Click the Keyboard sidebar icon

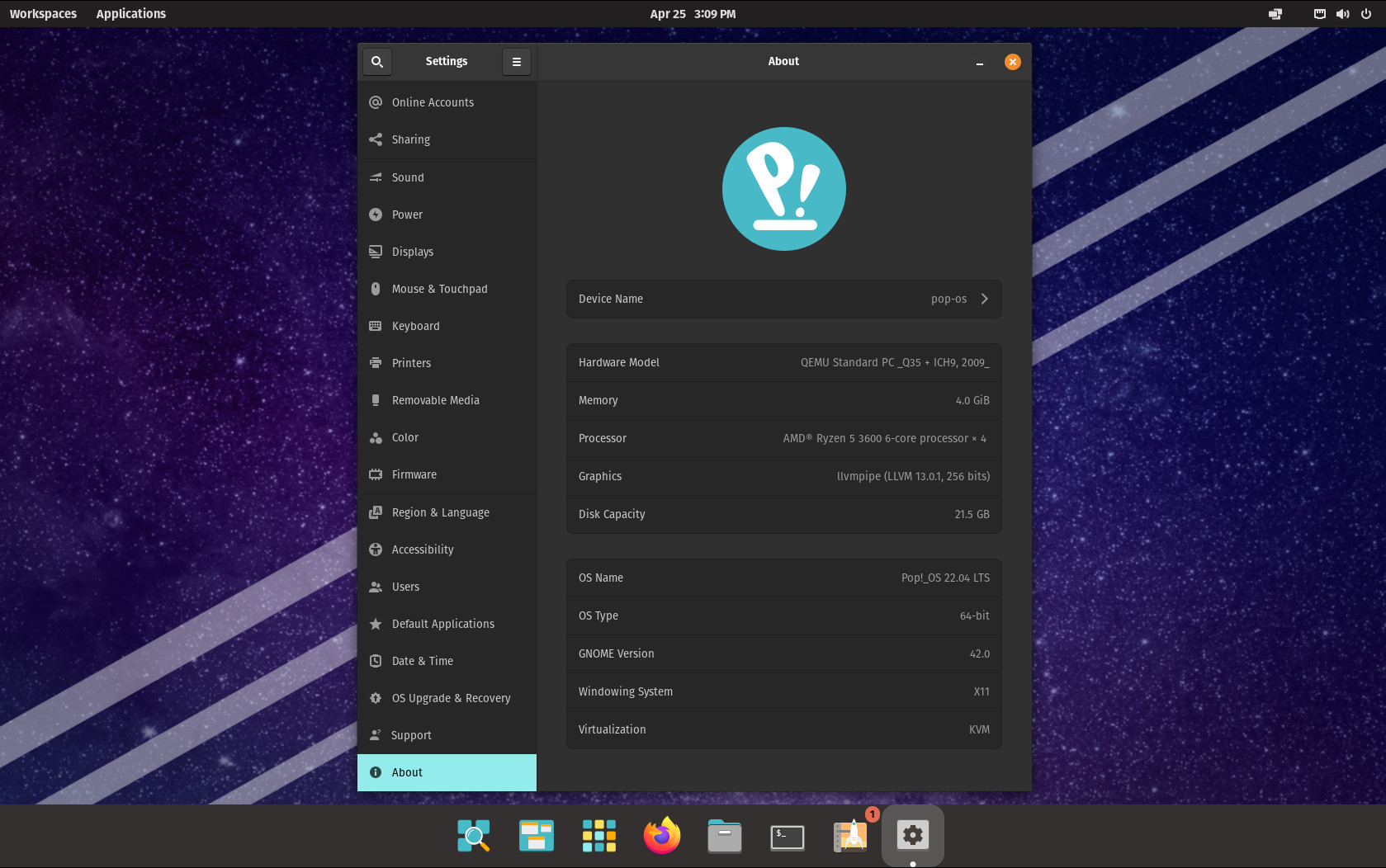click(376, 326)
